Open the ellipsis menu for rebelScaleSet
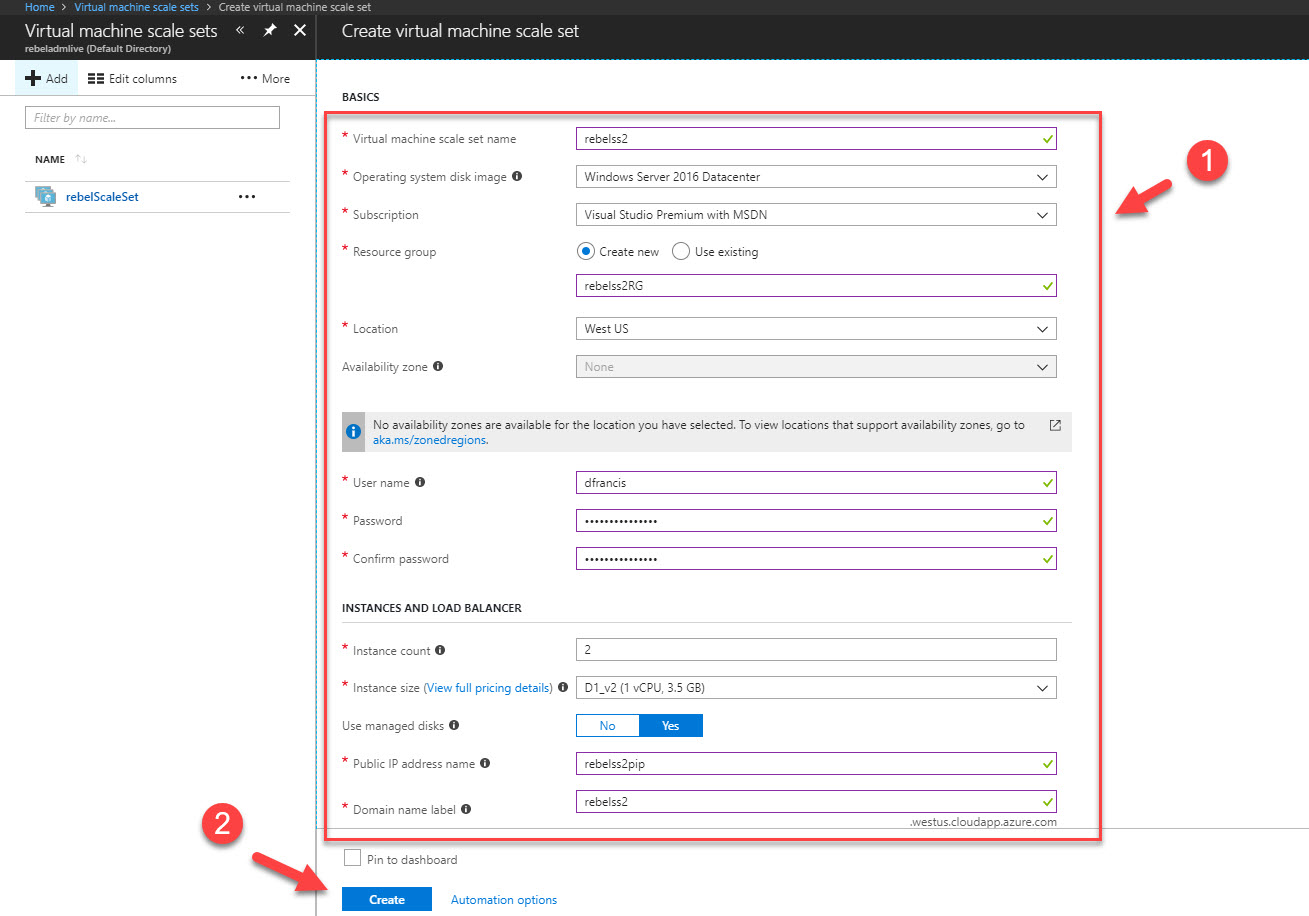Viewport: 1309px width, 916px height. tap(247, 197)
